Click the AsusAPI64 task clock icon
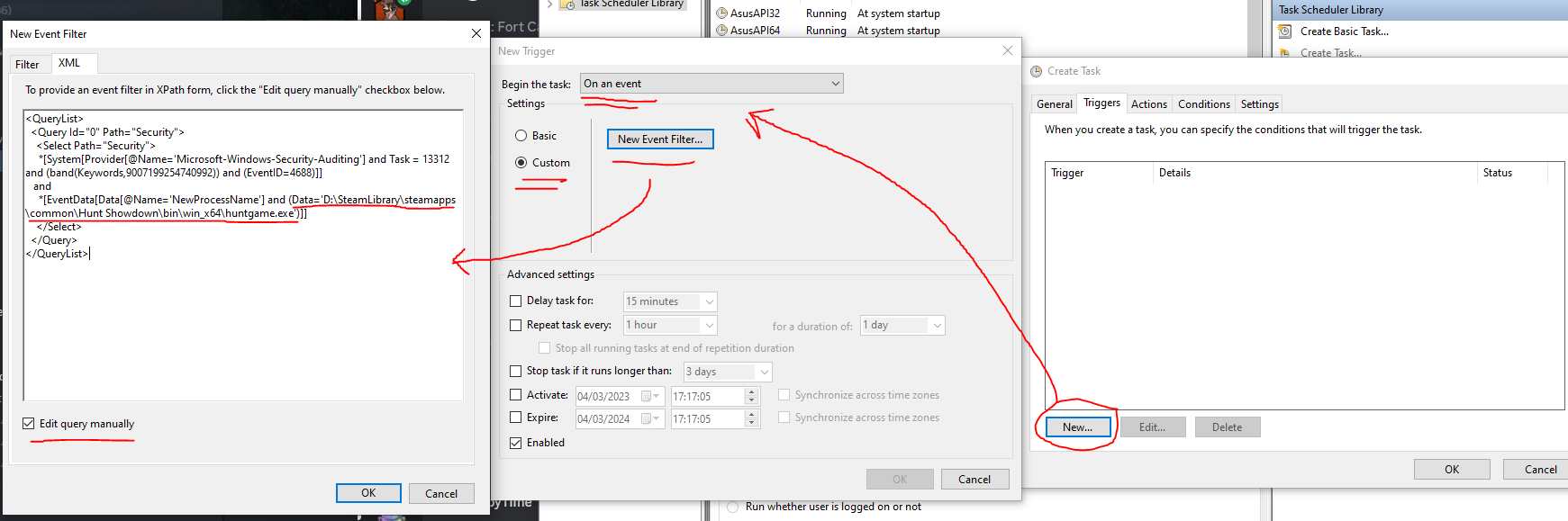This screenshot has height=521, width=1568. (721, 31)
